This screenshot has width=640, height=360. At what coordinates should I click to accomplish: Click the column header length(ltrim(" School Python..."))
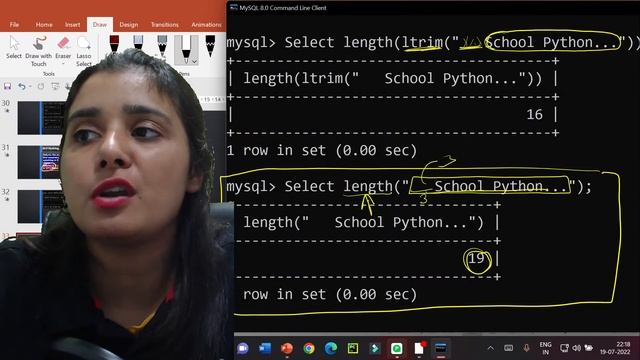click(393, 78)
